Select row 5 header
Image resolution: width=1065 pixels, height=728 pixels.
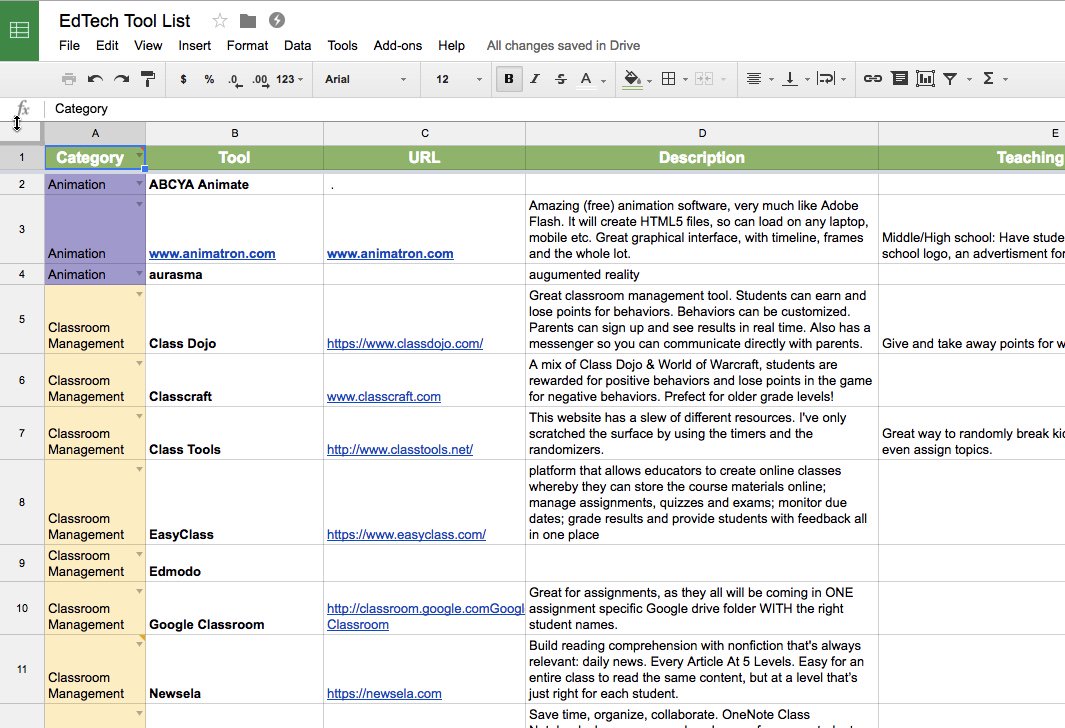click(22, 319)
